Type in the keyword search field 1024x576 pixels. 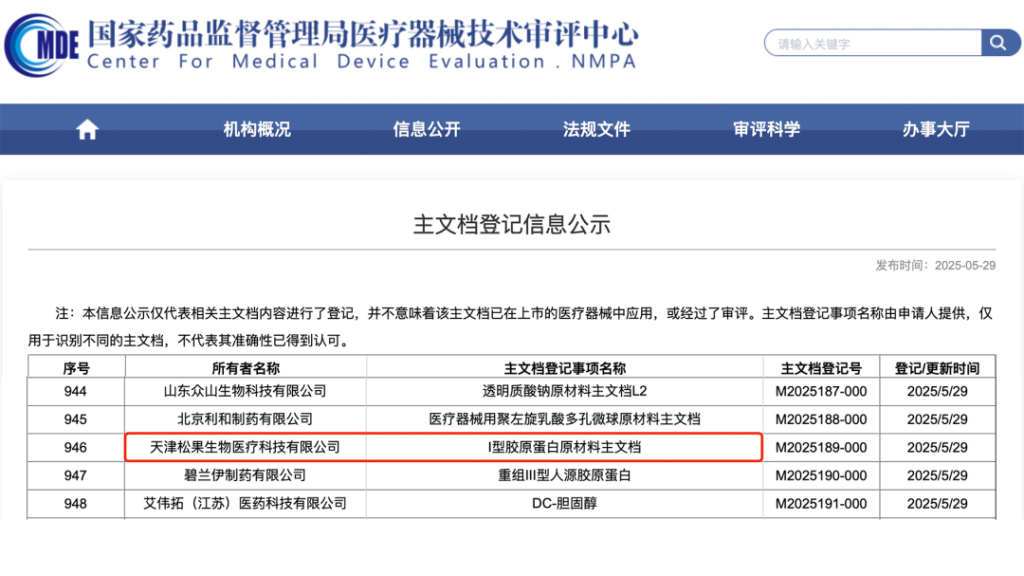(x=872, y=43)
